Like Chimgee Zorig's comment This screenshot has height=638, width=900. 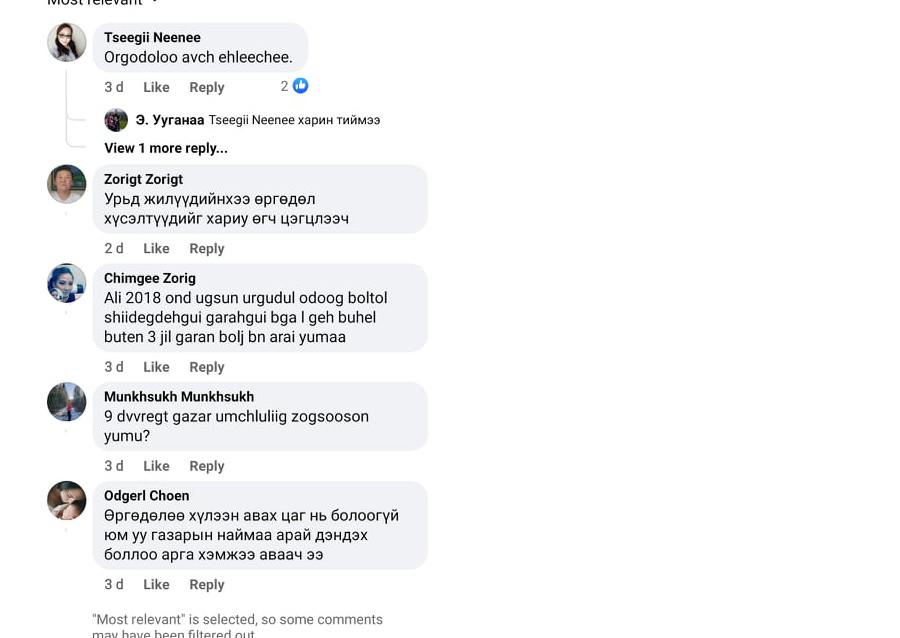coord(156,367)
